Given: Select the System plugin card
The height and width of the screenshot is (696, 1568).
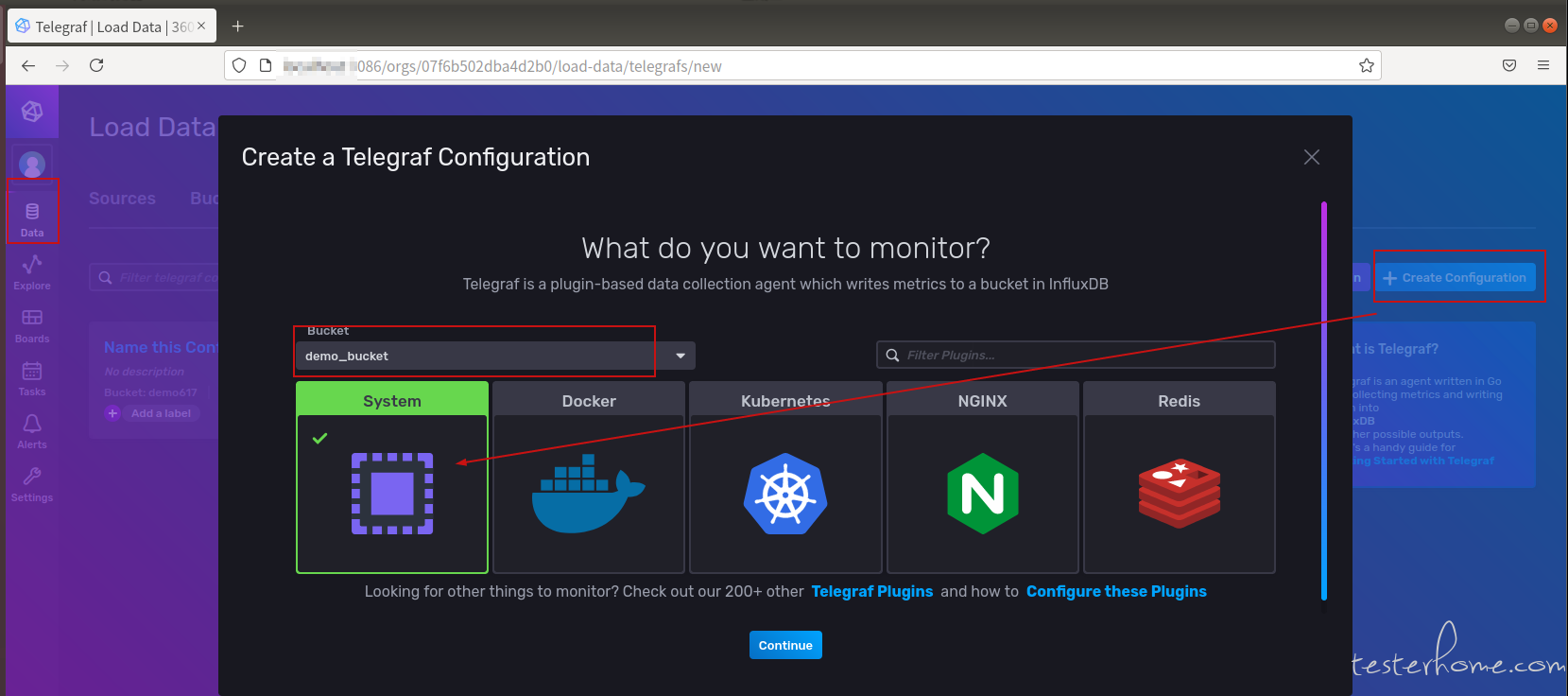Looking at the screenshot, I should coord(392,478).
